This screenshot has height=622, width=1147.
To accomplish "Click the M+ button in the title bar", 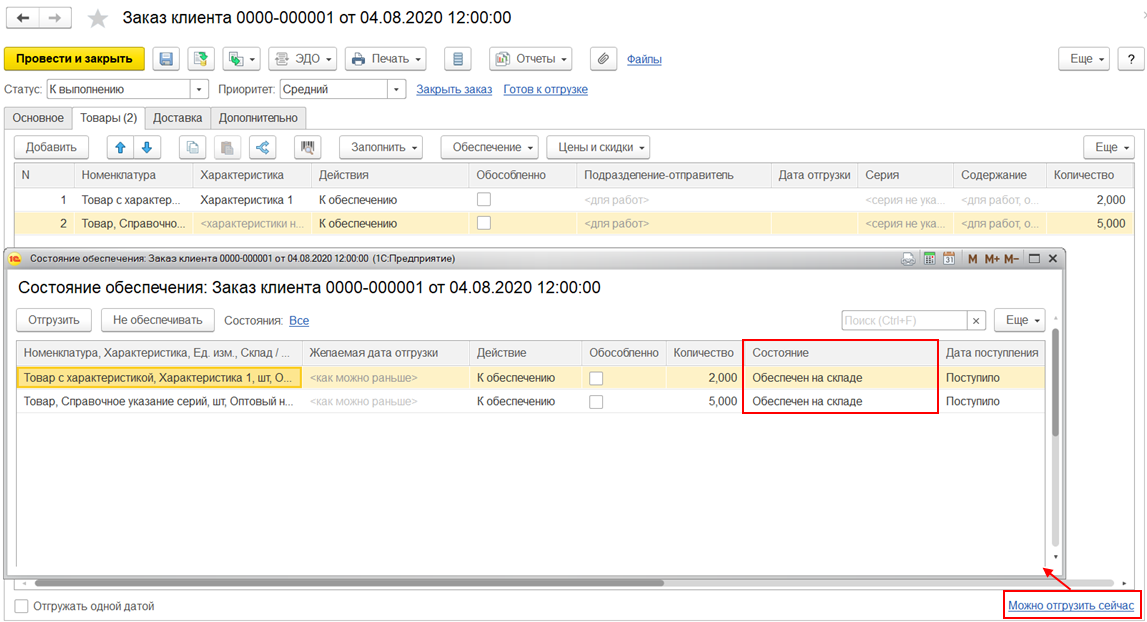I will [x=992, y=258].
